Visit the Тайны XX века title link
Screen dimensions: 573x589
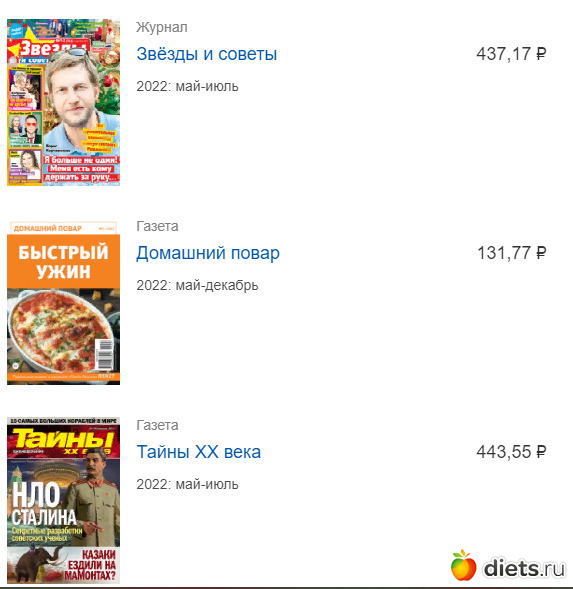pos(198,452)
